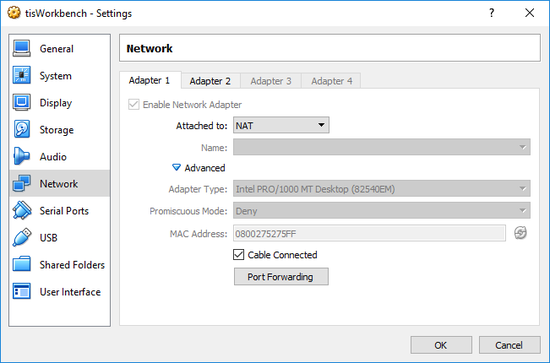This screenshot has height=363, width=550.
Task: Click the Shared Folders folder icon
Action: 22,264
